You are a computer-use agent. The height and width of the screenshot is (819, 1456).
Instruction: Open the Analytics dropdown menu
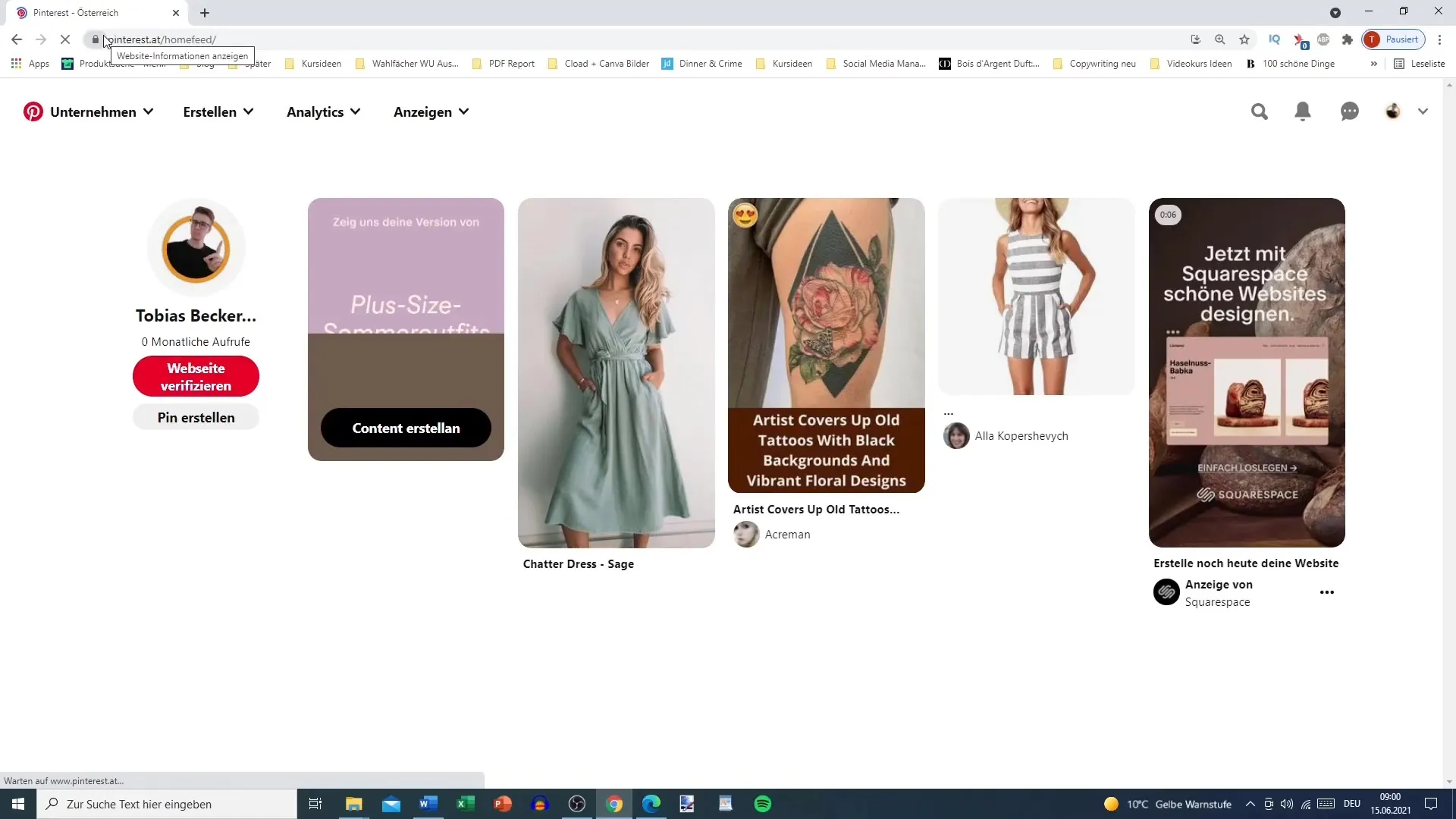tap(324, 111)
